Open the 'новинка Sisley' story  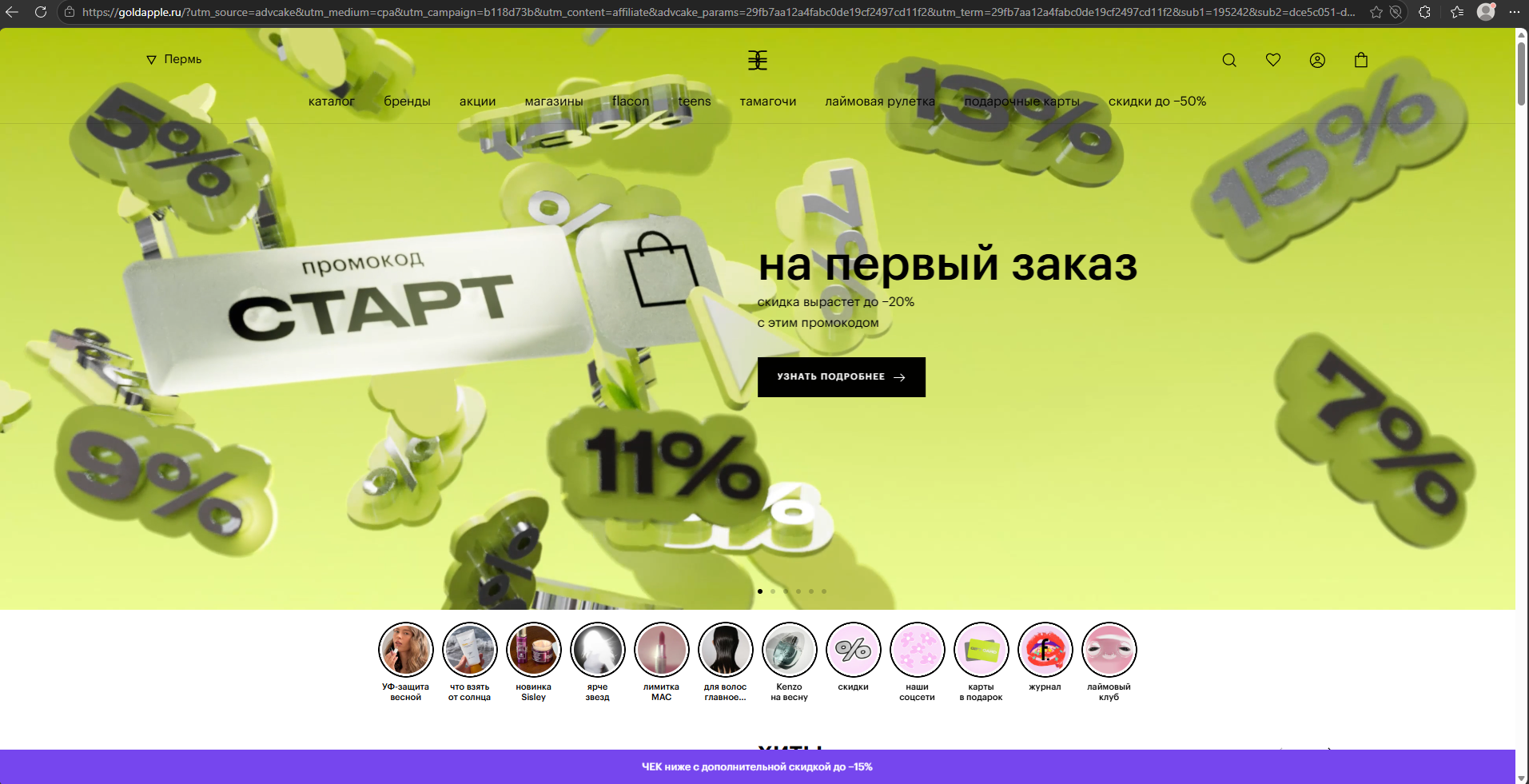coord(533,650)
